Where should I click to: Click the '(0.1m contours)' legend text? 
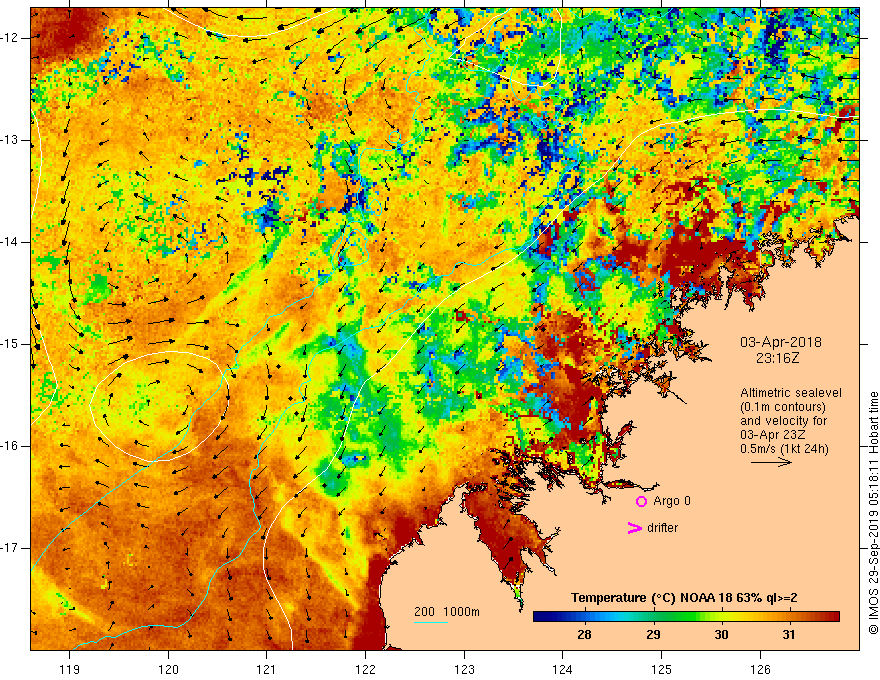[x=782, y=407]
